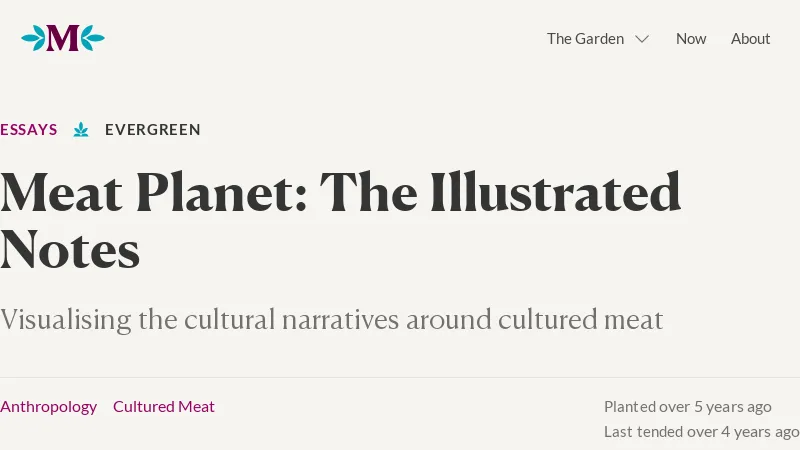Select the Anthropology topic tag
The image size is (800, 450).
[48, 406]
